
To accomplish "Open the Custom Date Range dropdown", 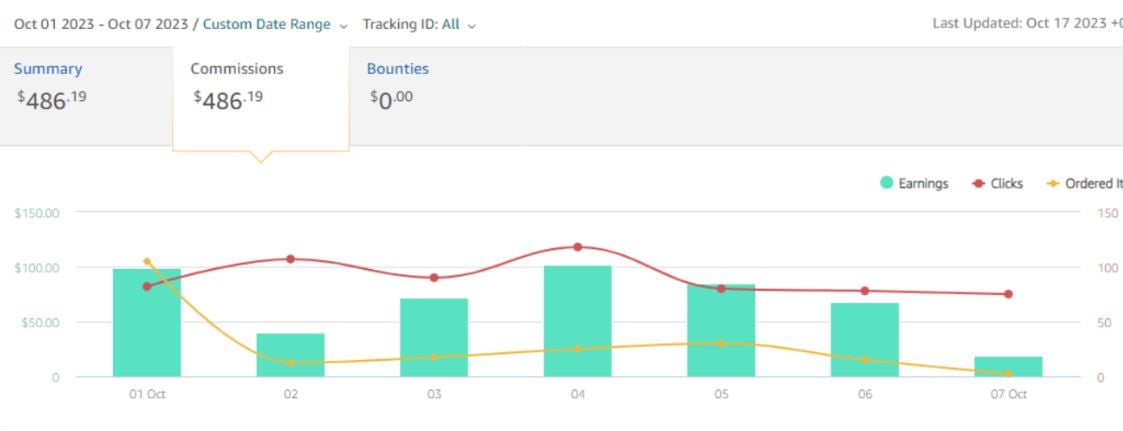I will [266, 24].
